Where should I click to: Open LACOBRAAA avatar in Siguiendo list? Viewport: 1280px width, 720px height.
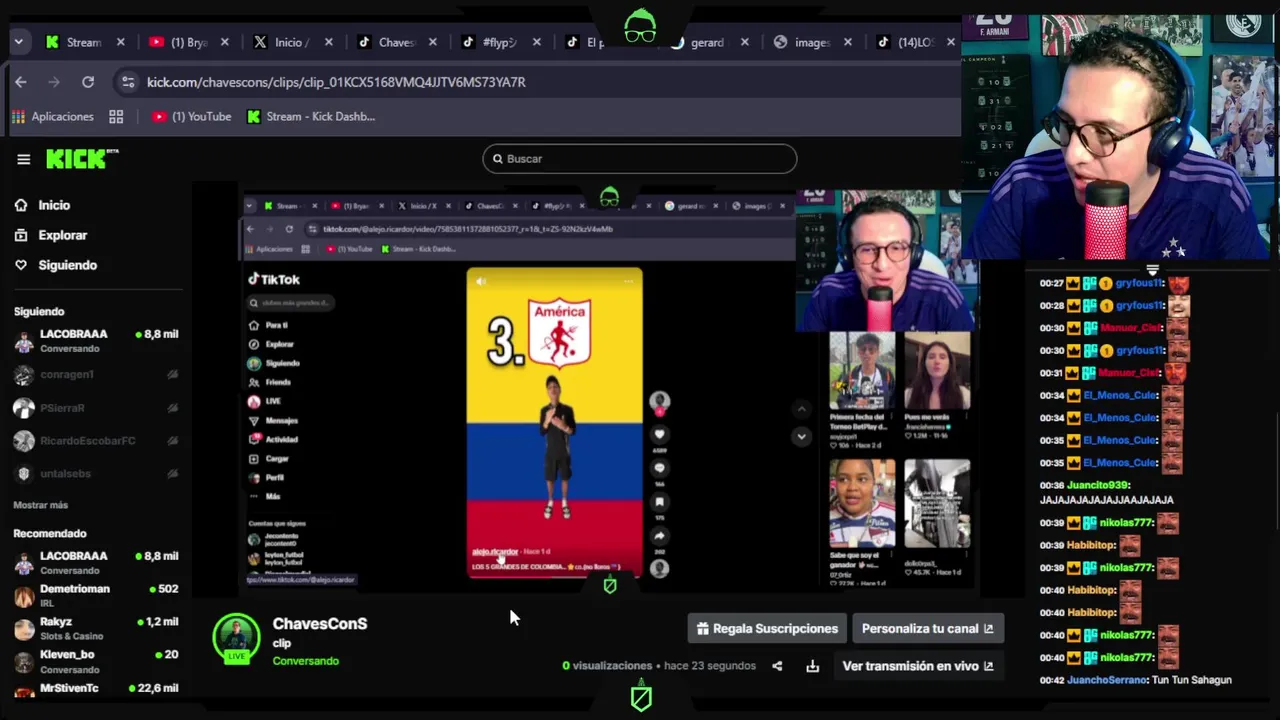pyautogui.click(x=24, y=341)
